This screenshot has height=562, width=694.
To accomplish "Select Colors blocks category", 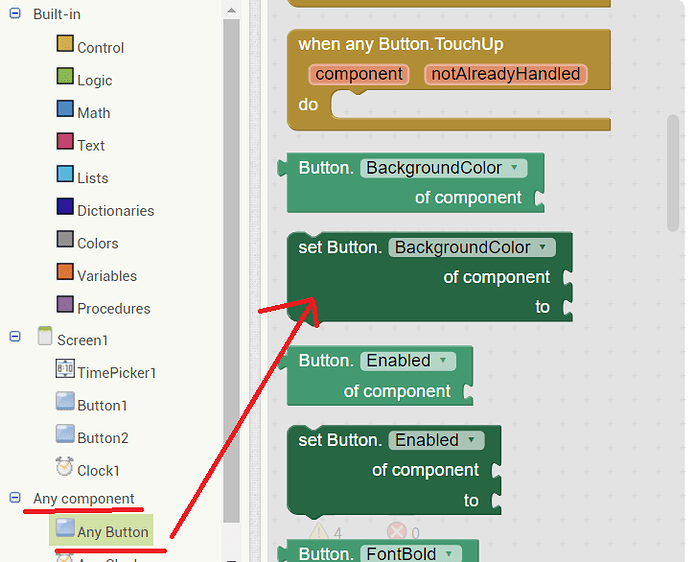I will pos(98,243).
